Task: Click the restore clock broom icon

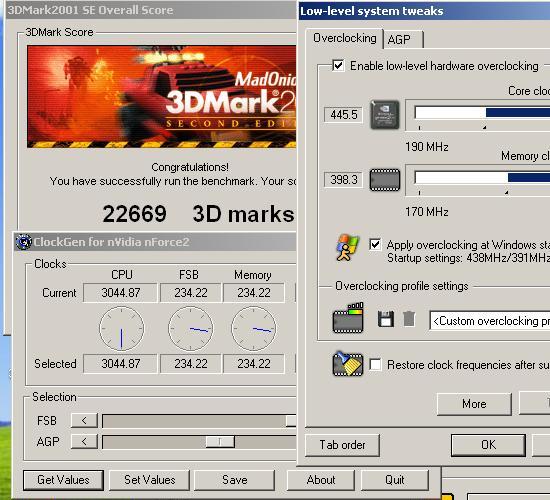Action: pyautogui.click(x=348, y=364)
